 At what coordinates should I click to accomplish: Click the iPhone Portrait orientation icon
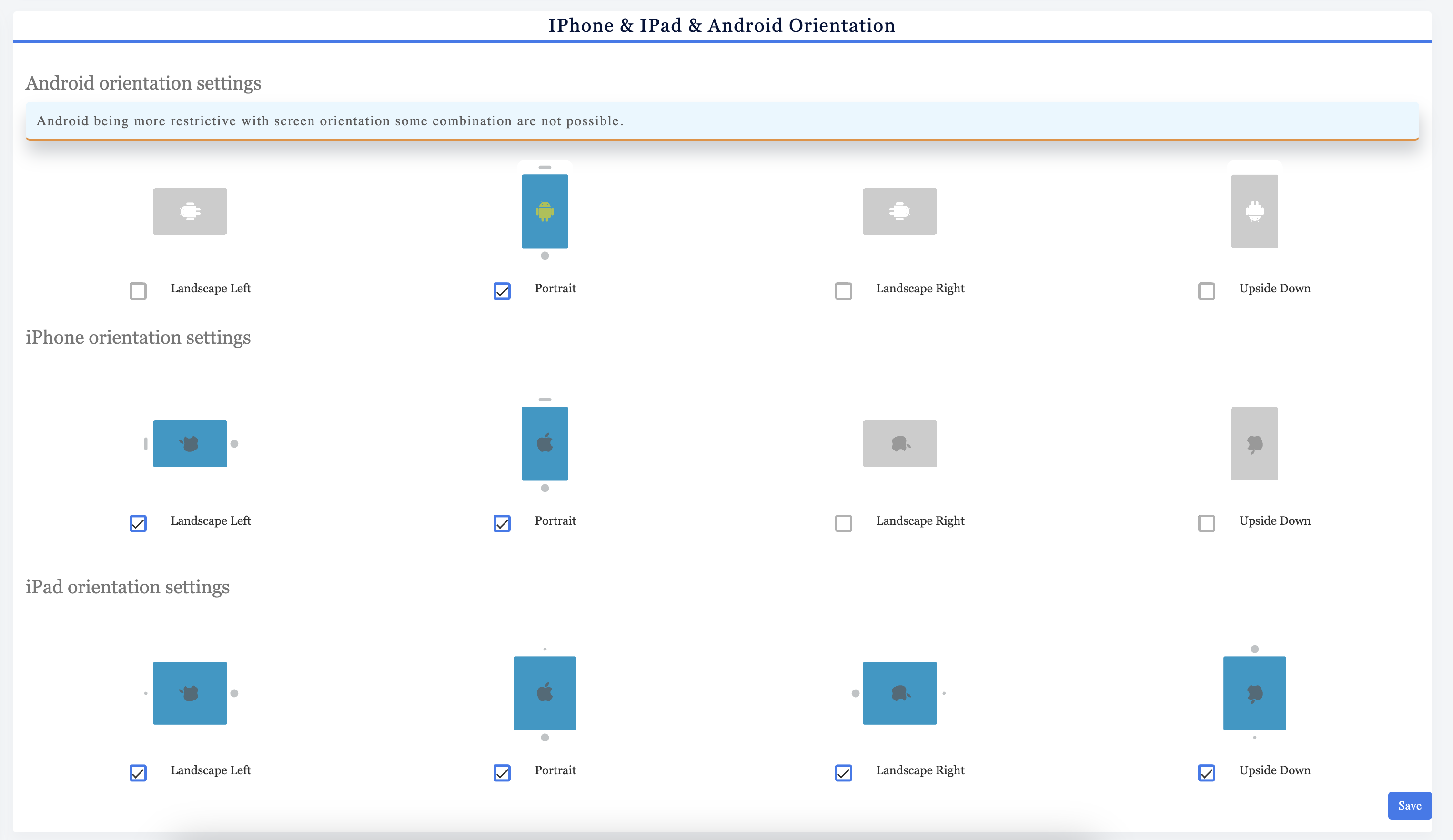(545, 443)
